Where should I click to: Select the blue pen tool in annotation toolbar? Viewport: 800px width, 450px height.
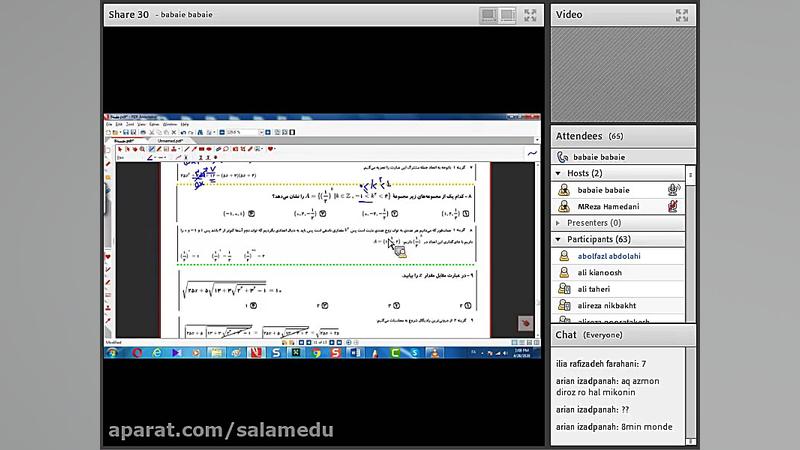pyautogui.click(x=152, y=149)
